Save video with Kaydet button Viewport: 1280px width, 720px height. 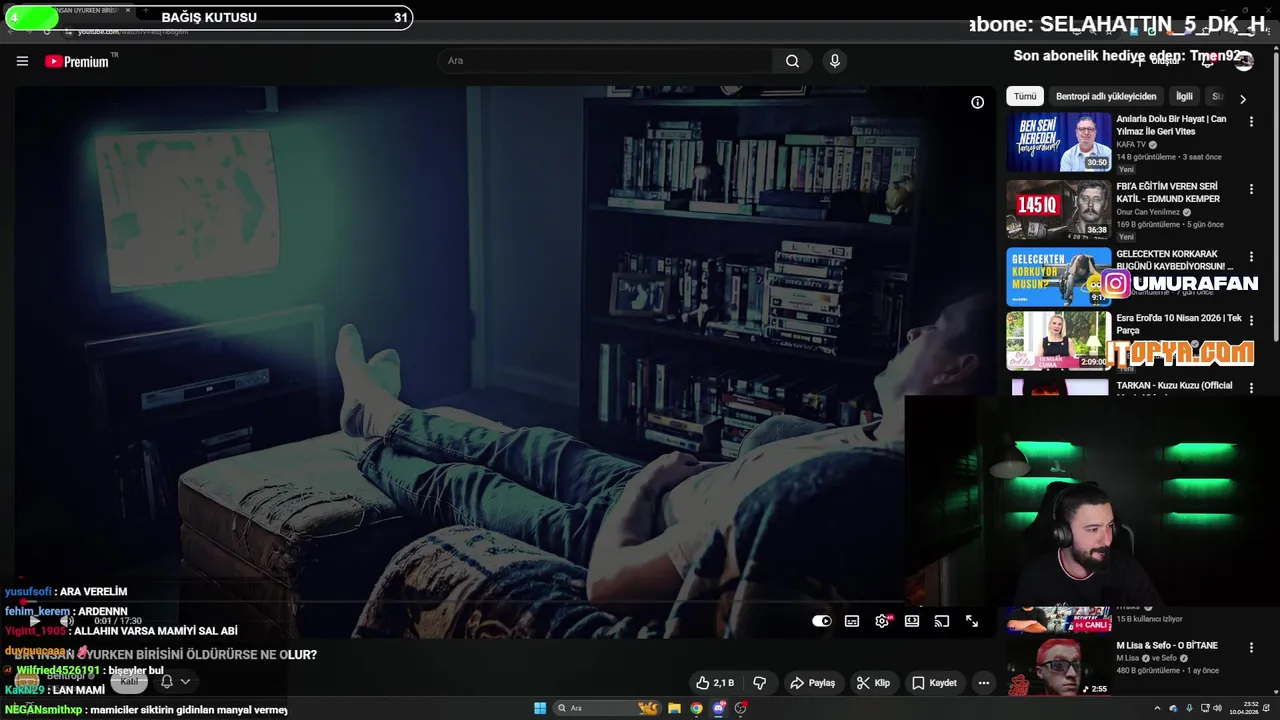click(x=935, y=683)
